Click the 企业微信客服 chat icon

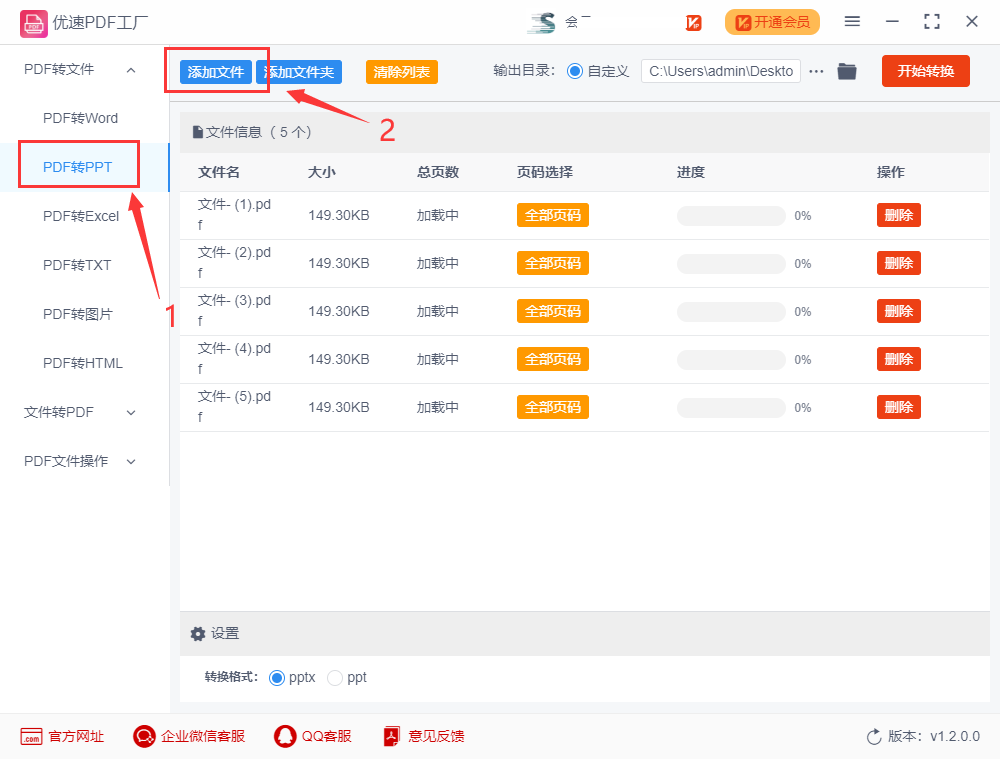coord(144,736)
